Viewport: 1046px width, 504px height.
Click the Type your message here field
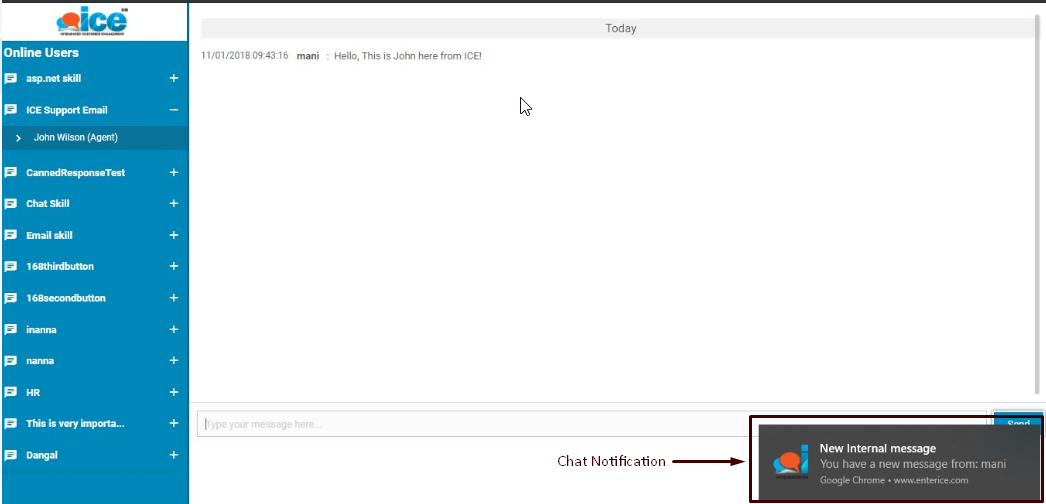(470, 424)
